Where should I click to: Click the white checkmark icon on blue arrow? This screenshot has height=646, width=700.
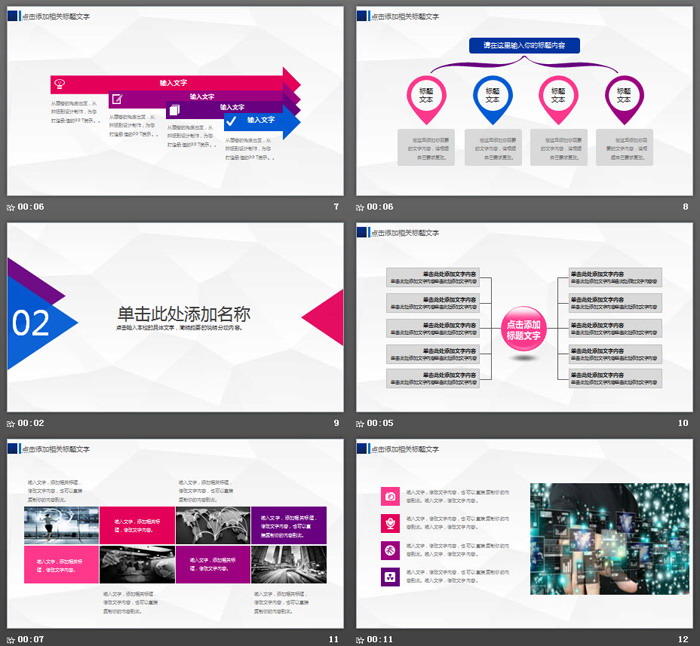coord(231,121)
